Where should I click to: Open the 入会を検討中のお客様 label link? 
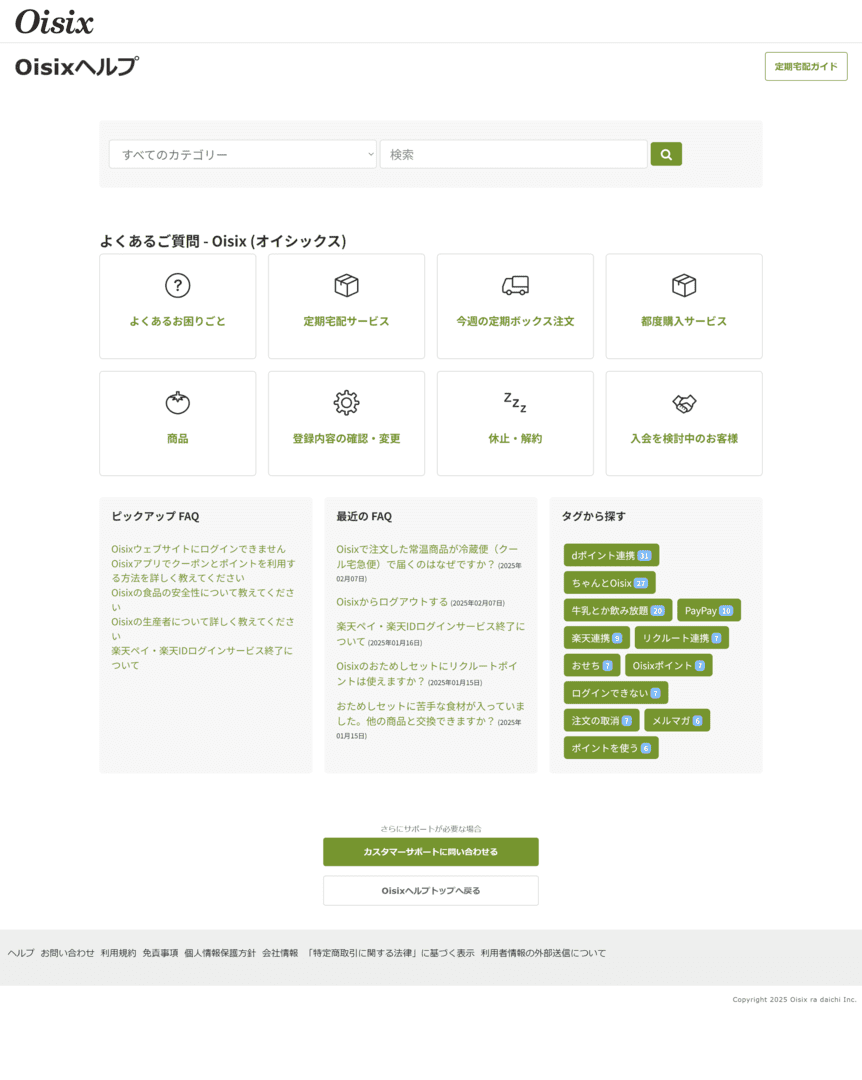point(684,438)
